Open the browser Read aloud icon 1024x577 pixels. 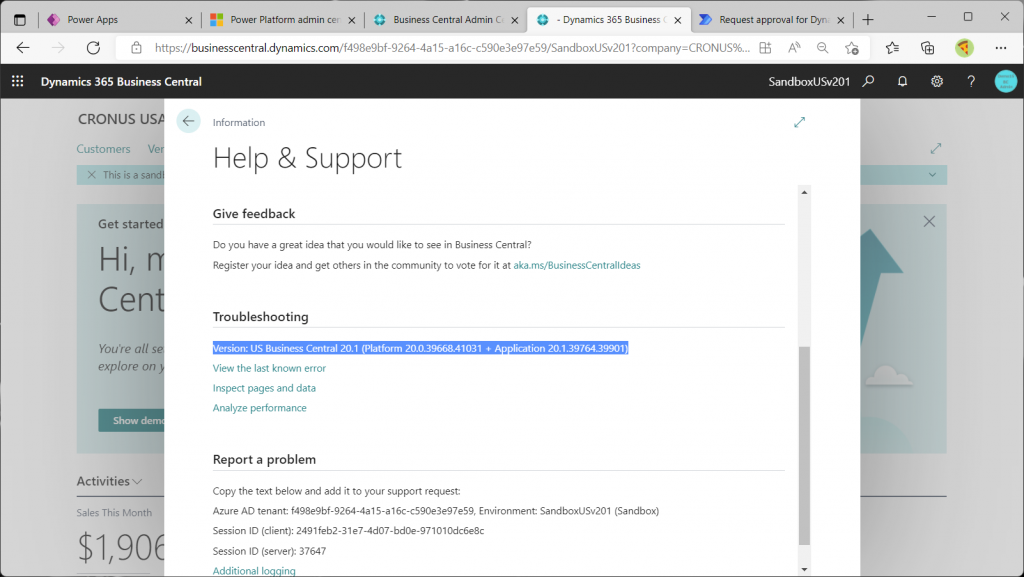click(x=794, y=48)
